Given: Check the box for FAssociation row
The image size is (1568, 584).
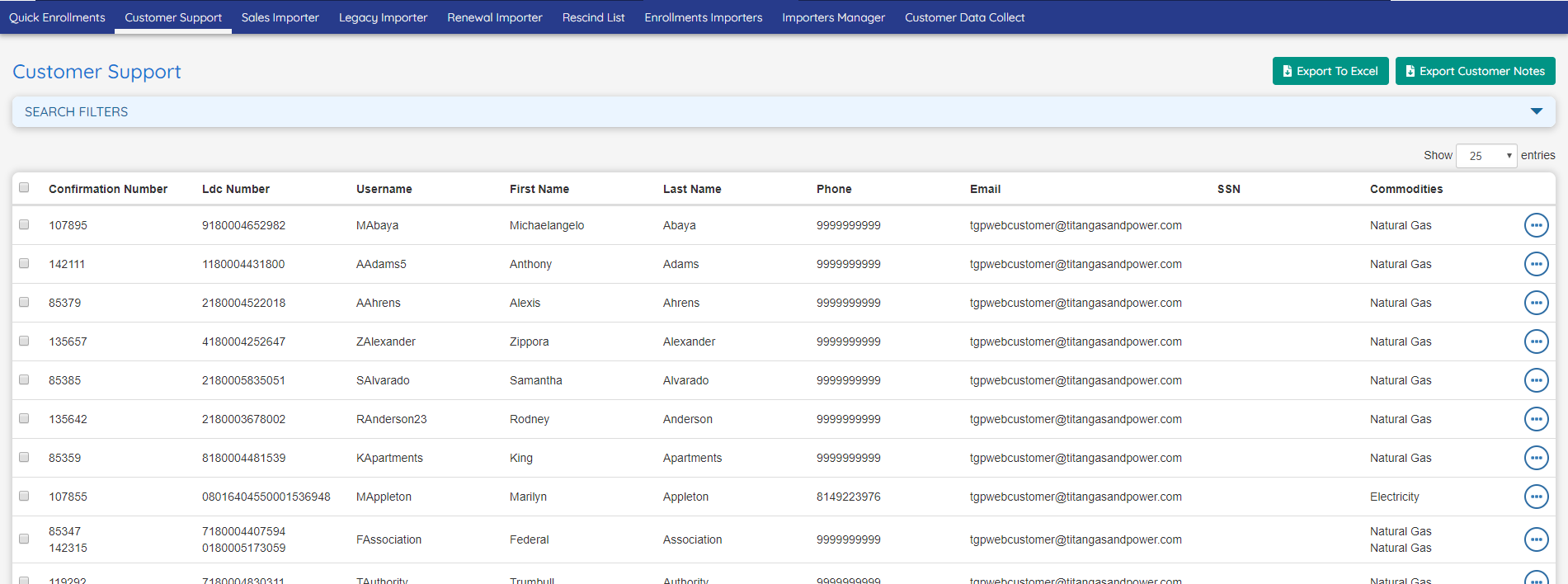Looking at the screenshot, I should (x=24, y=539).
